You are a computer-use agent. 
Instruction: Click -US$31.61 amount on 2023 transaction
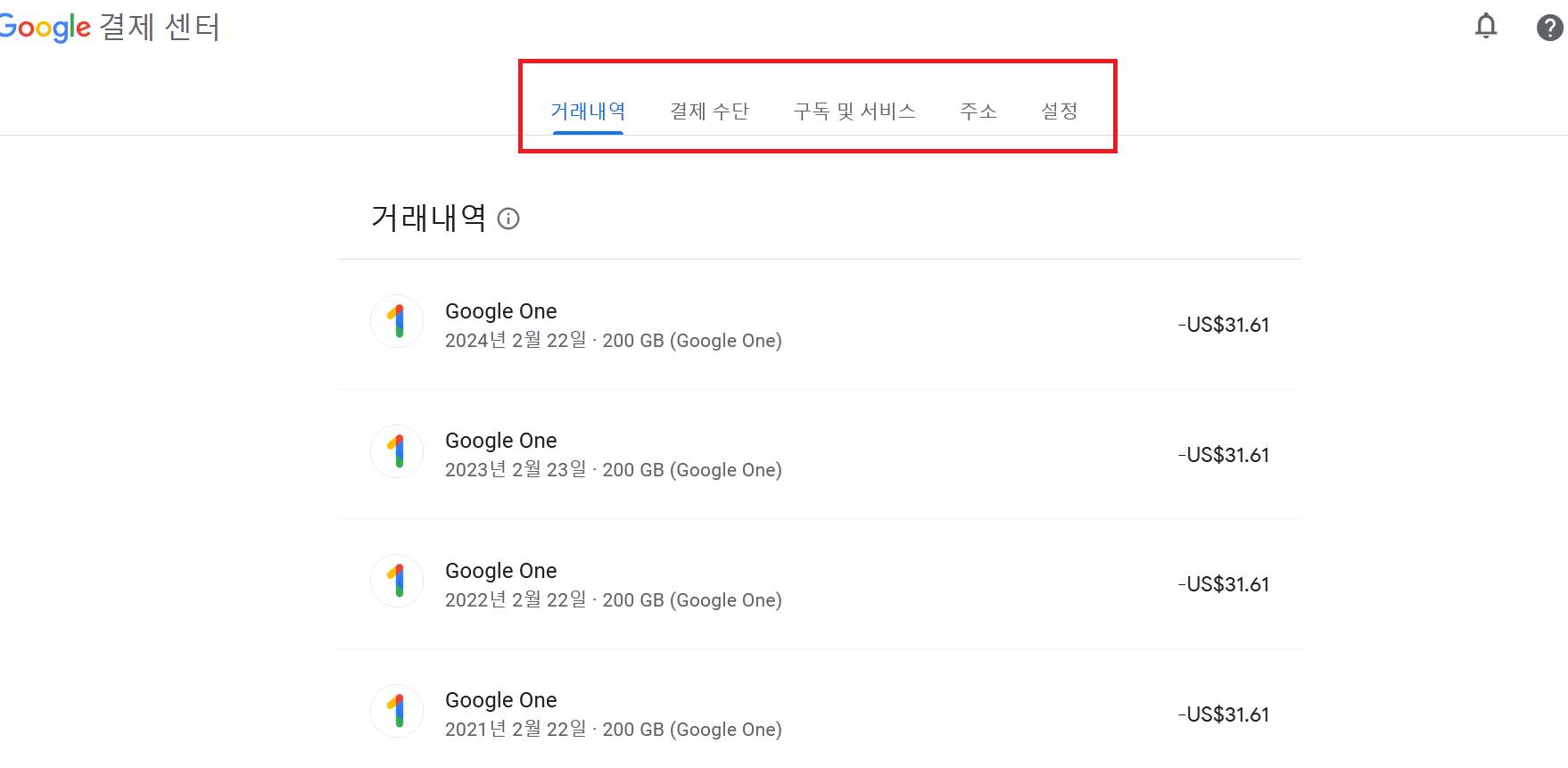[x=1223, y=455]
